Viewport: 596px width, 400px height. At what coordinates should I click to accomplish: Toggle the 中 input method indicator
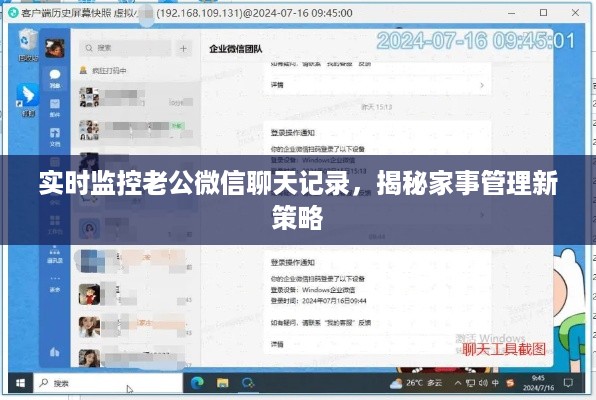tap(495, 383)
